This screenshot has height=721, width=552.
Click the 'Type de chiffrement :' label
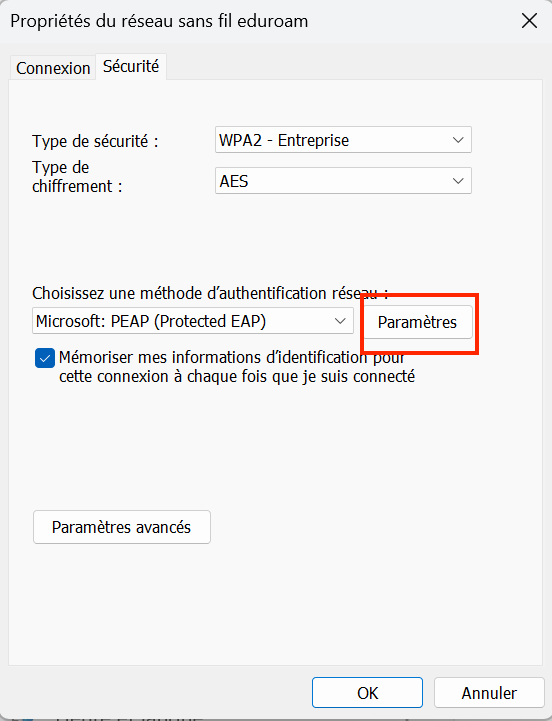77,177
